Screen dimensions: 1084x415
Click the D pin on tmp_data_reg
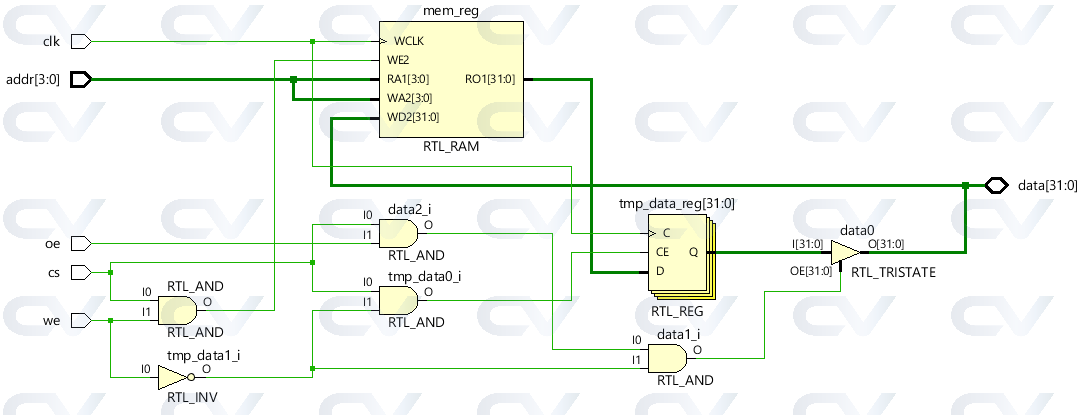(660, 271)
